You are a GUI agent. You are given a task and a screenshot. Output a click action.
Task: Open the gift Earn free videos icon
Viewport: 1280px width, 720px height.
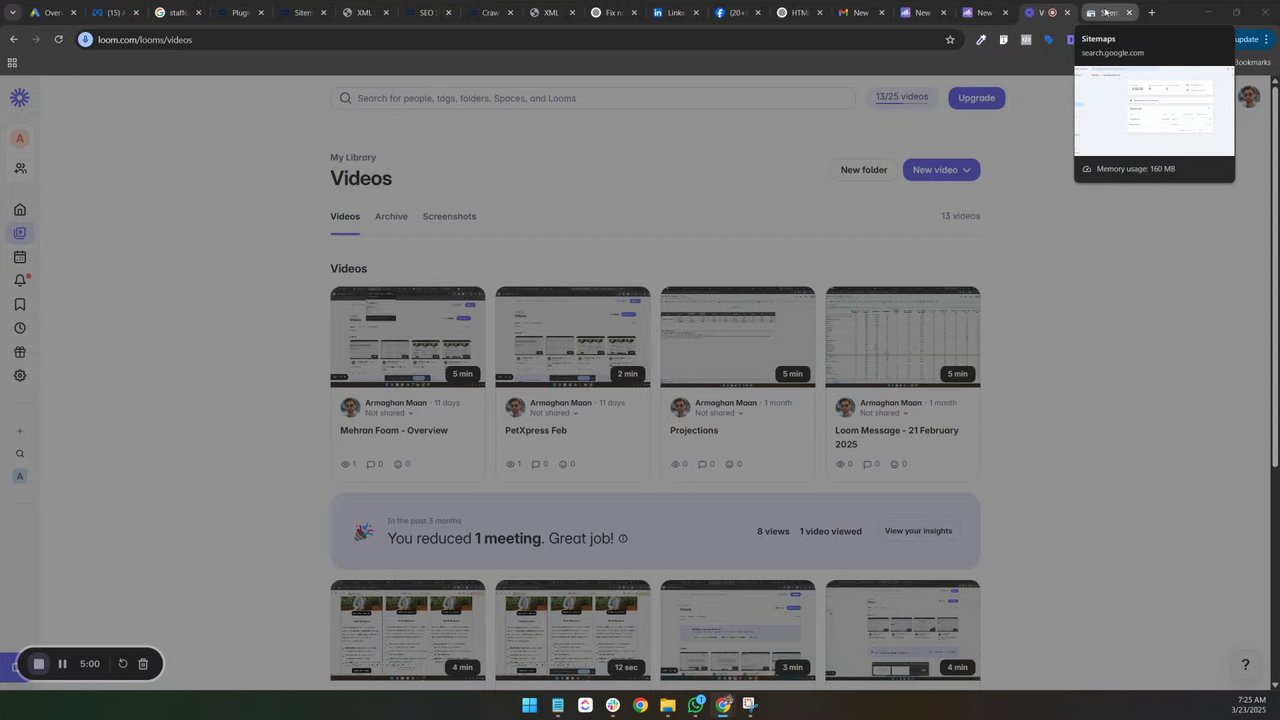(x=19, y=352)
